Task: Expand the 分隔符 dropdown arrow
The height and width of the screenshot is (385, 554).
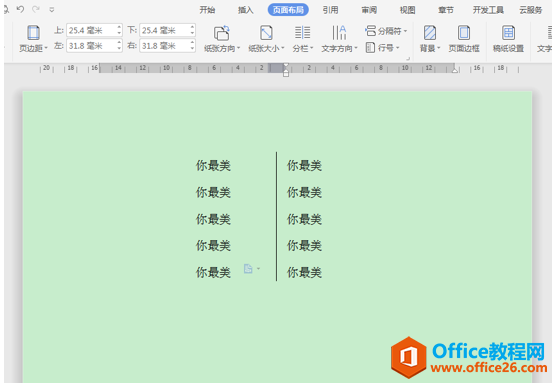Action: (406, 31)
